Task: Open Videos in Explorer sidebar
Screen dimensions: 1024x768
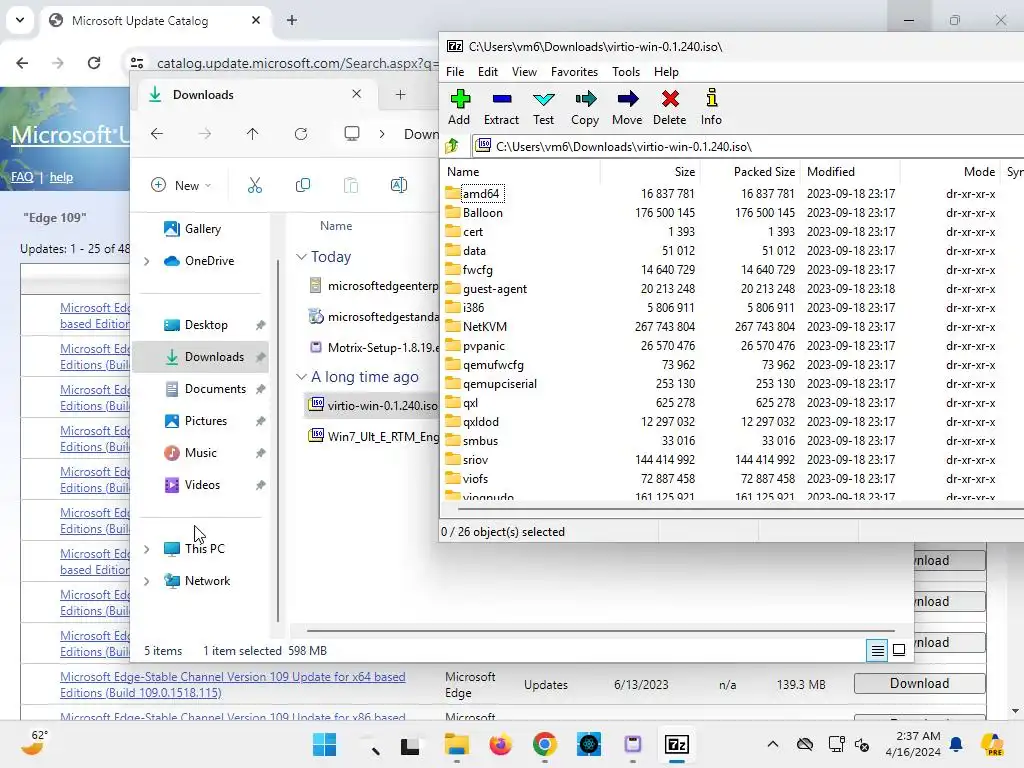Action: [x=193, y=485]
